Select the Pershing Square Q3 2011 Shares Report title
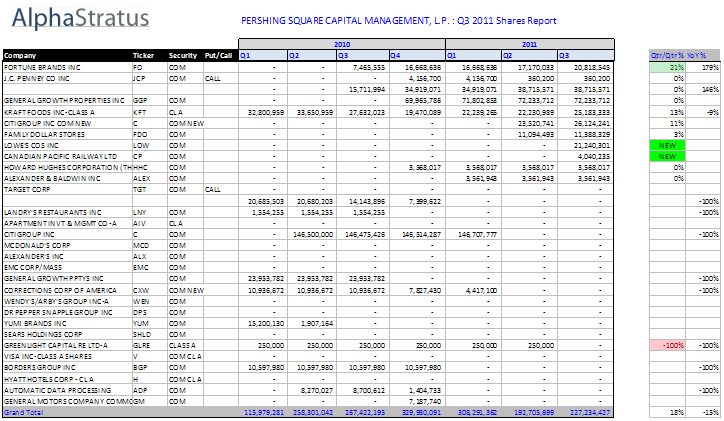 coord(398,21)
